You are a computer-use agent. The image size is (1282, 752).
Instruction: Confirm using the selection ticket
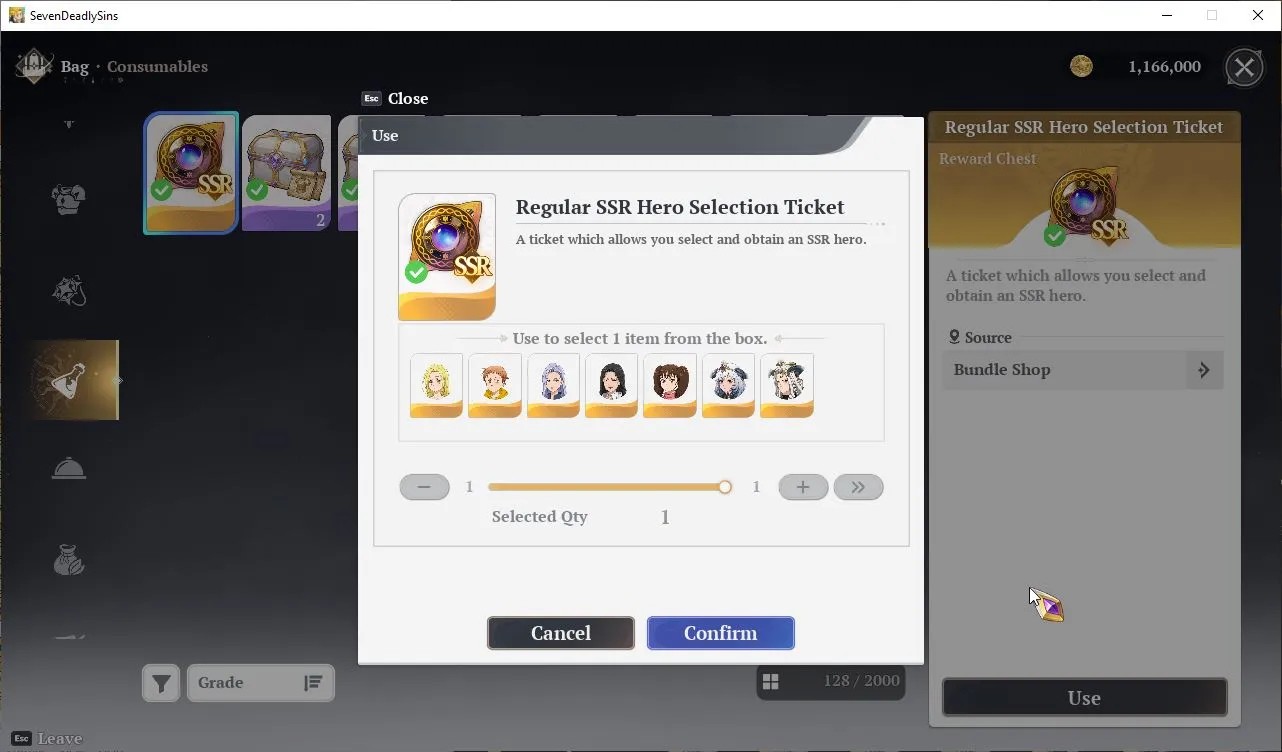(721, 633)
